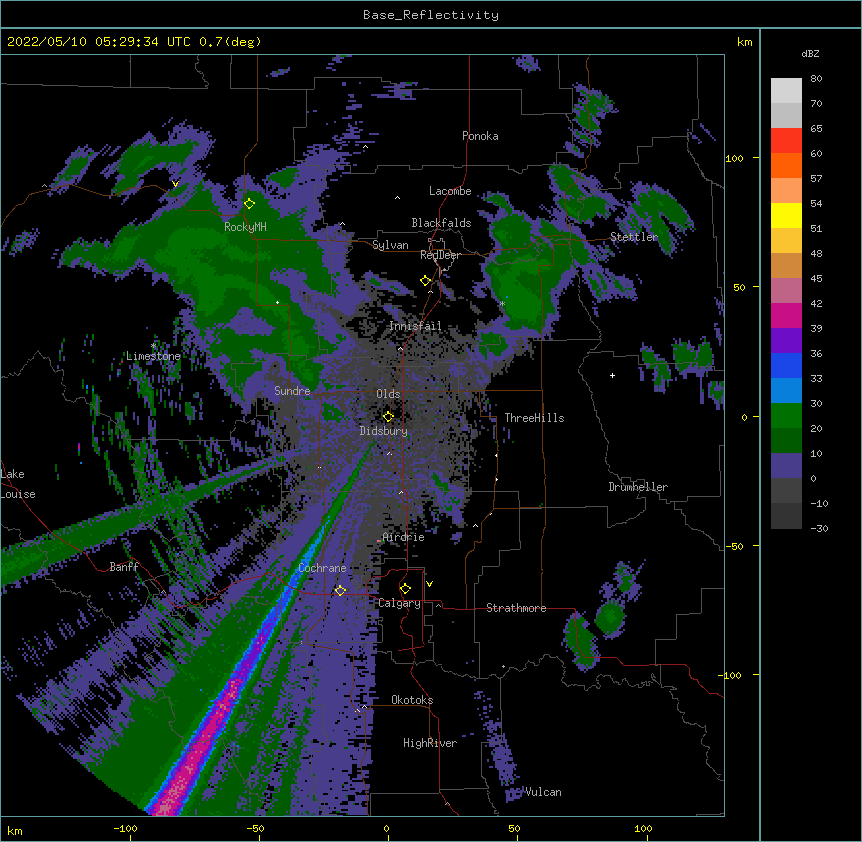Click the Strathmore city label

tap(516, 608)
